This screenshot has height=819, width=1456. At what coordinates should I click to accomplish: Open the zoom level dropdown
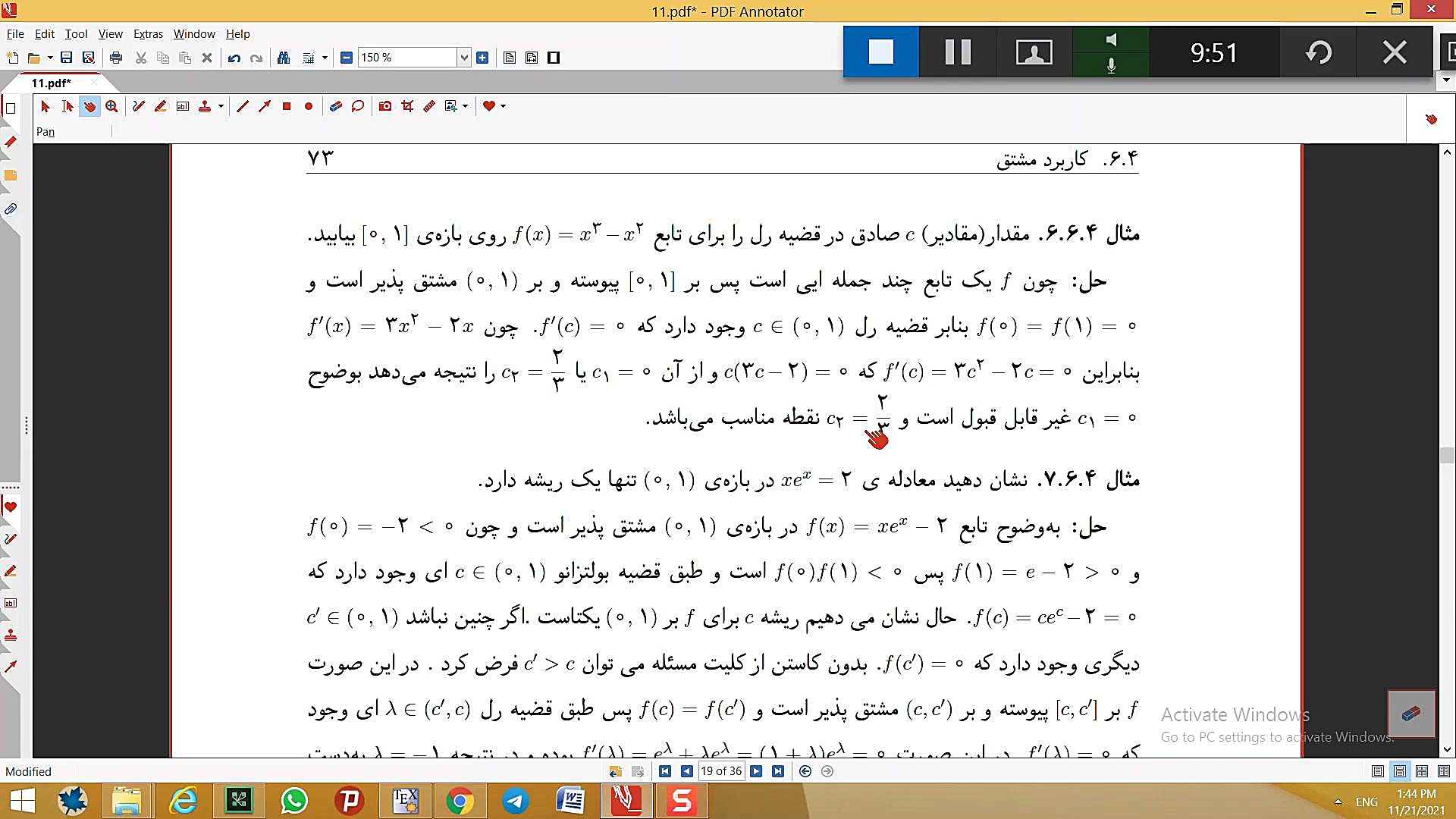464,58
